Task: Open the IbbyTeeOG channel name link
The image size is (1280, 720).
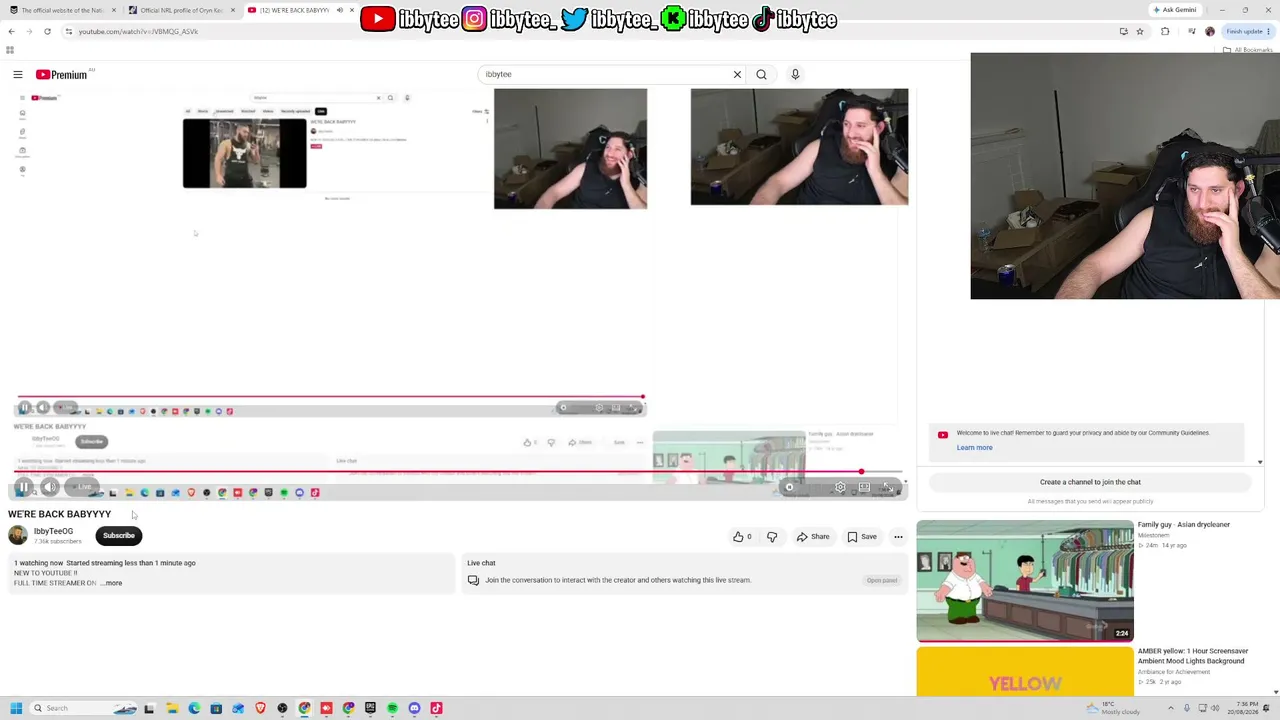Action: pos(53,532)
